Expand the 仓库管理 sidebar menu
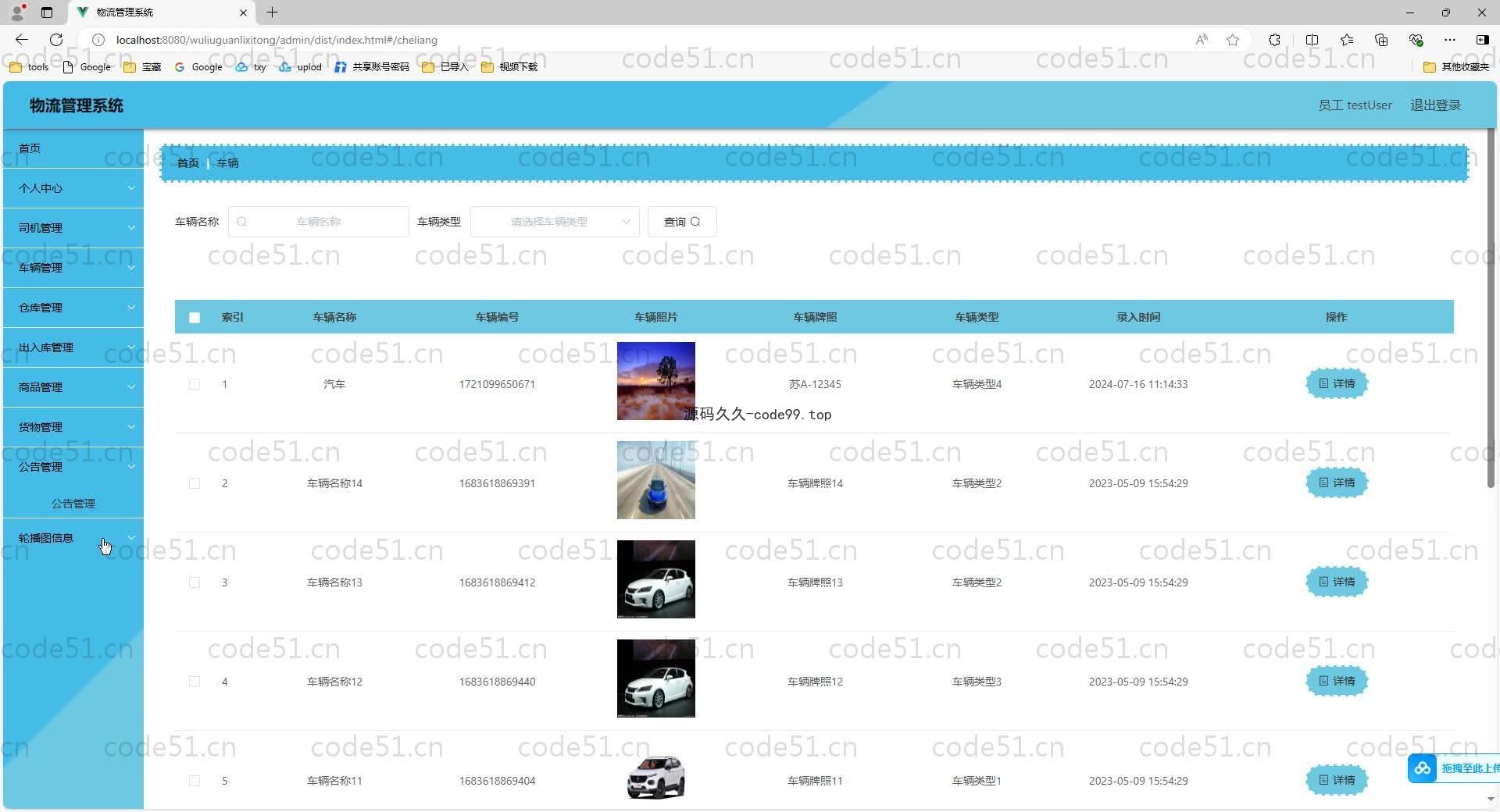1500x812 pixels. click(73, 308)
